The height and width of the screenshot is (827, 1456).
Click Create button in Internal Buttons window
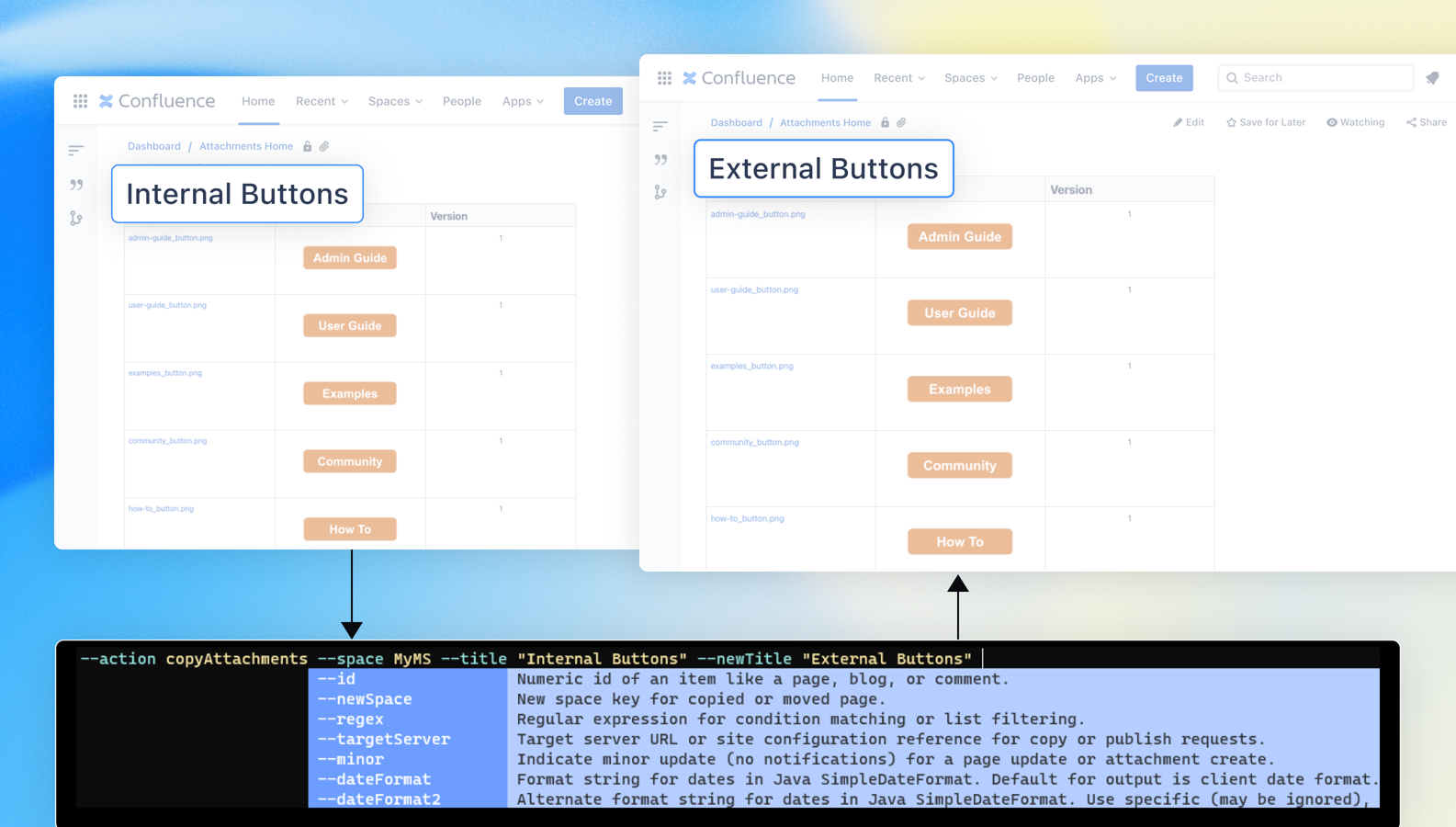(x=593, y=101)
